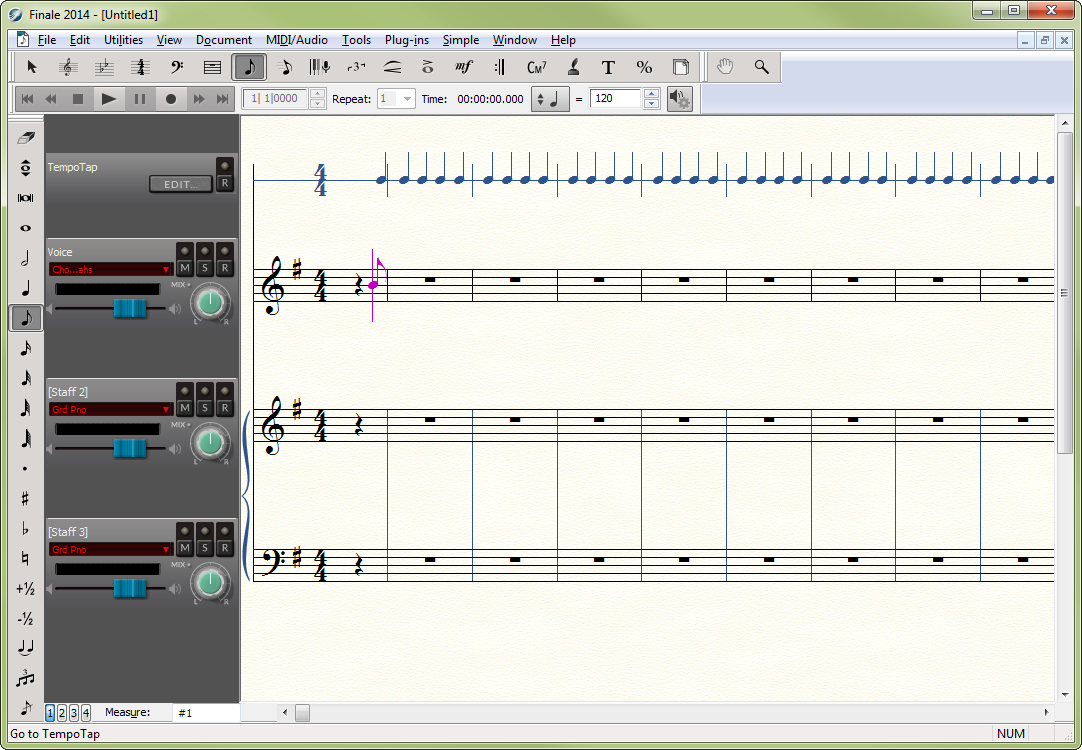This screenshot has width=1082, height=750.
Task: Select the tie tool in palette
Action: click(26, 648)
